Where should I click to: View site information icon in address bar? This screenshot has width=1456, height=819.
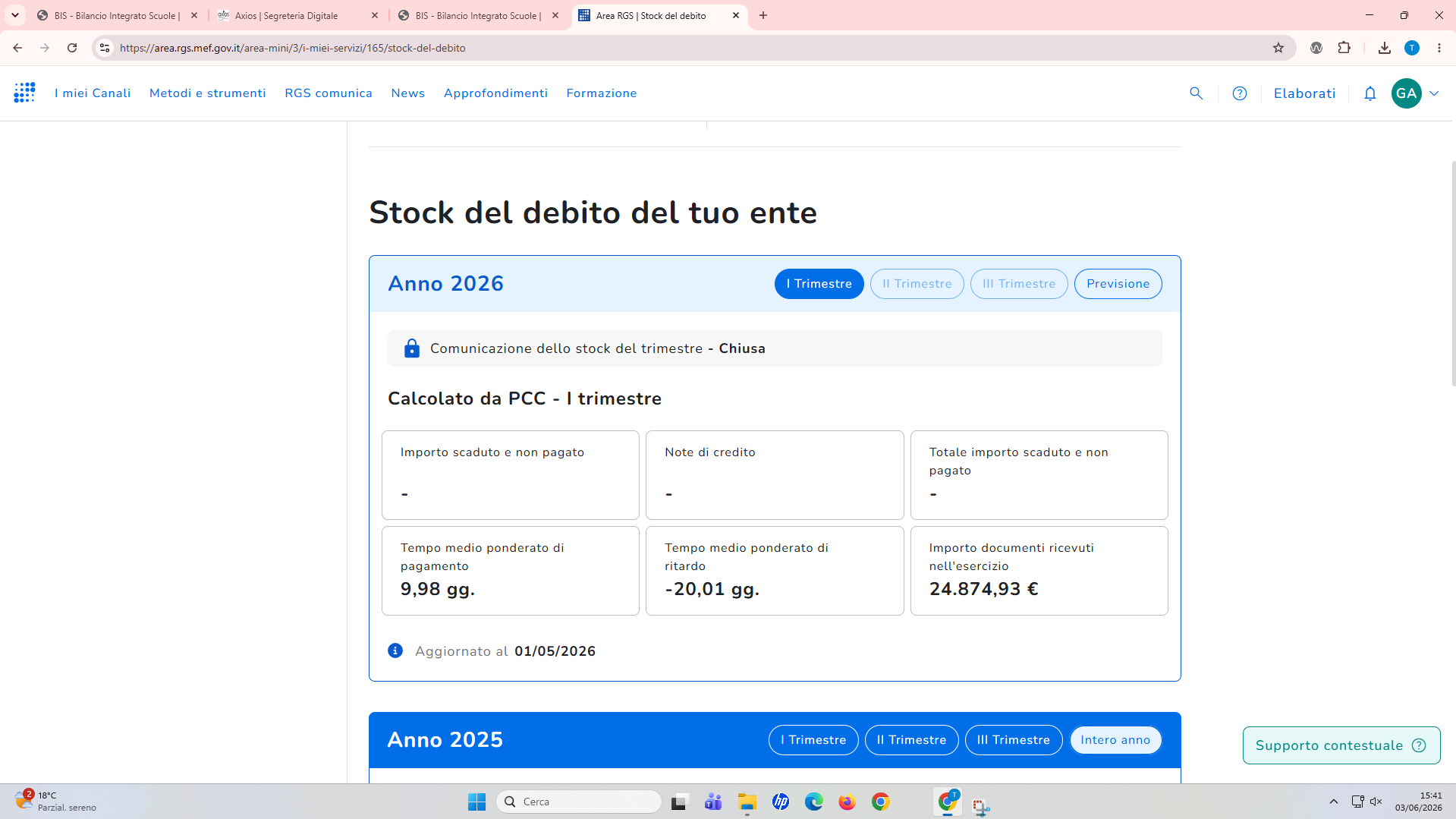click(105, 48)
